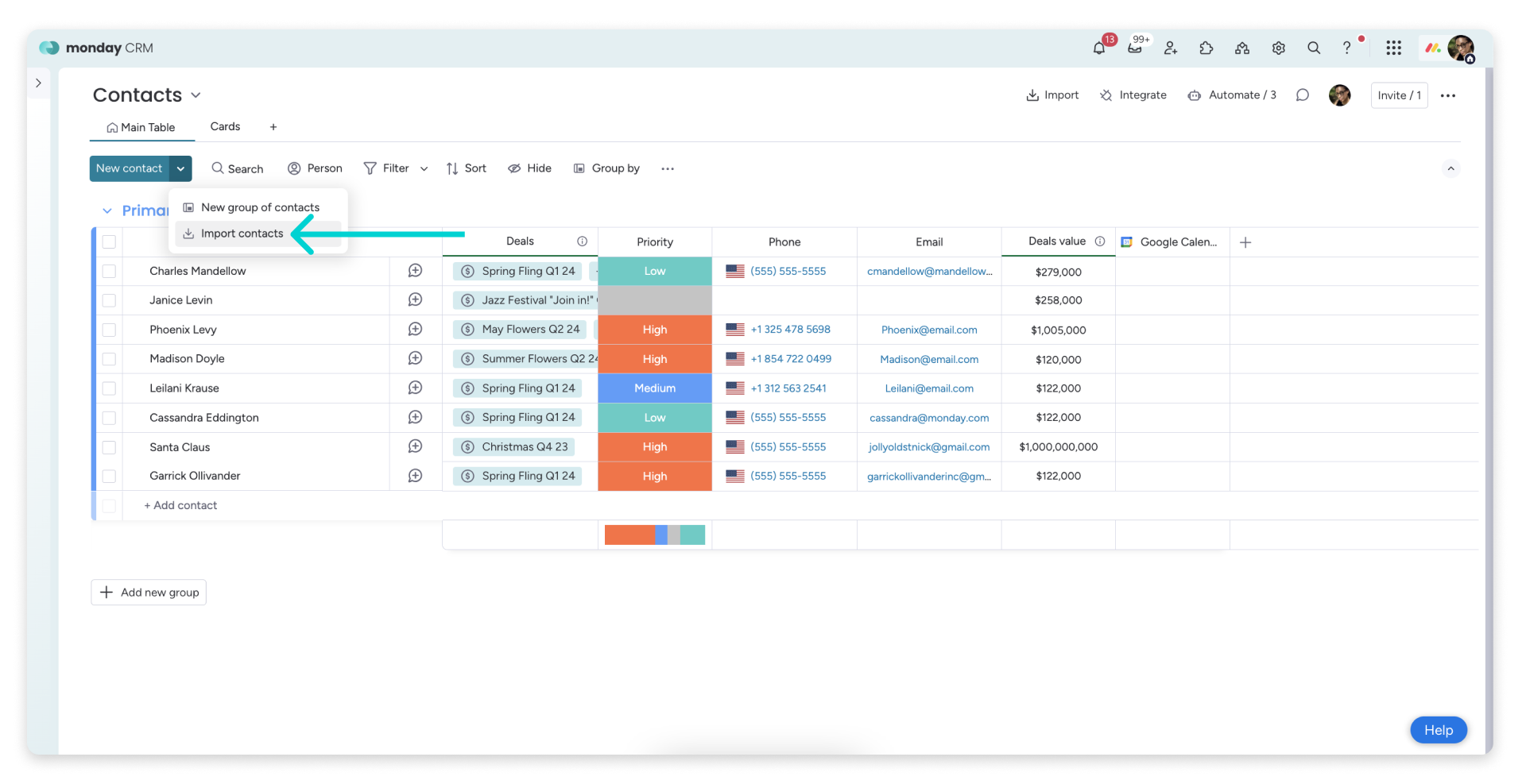This screenshot has height=784, width=1526.
Task: Open the New contact dropdown arrow
Action: pos(180,168)
